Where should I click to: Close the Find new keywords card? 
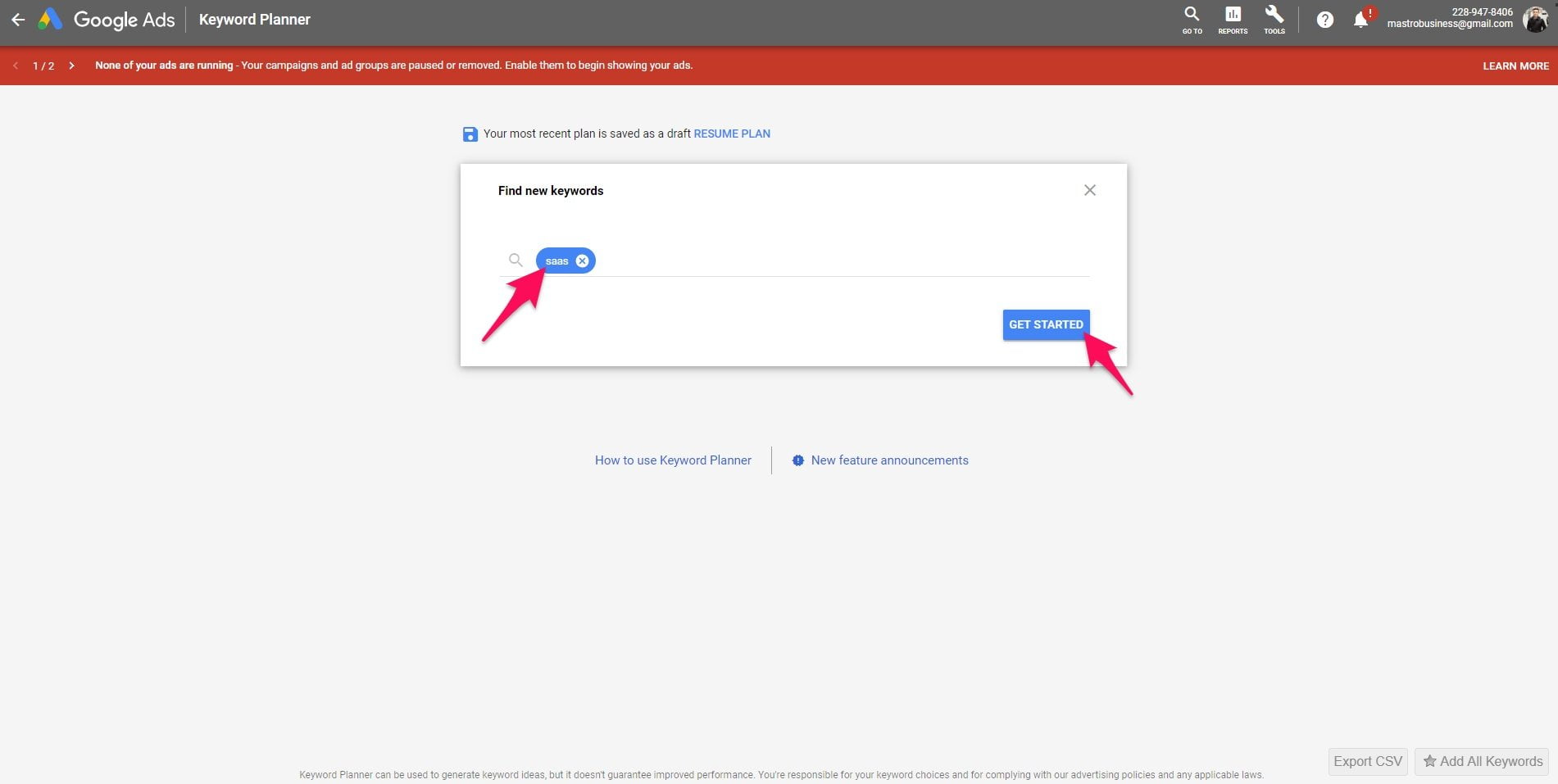[x=1089, y=190]
